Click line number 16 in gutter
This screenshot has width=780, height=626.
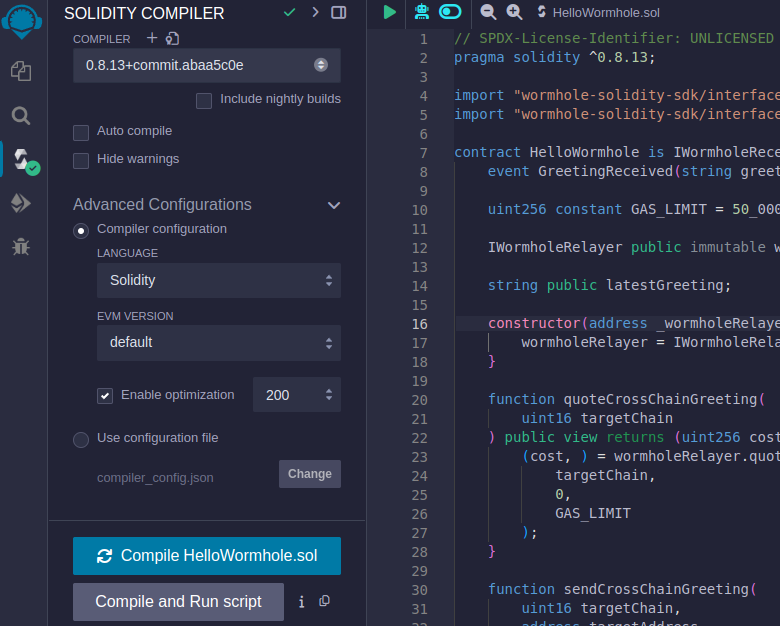point(419,324)
